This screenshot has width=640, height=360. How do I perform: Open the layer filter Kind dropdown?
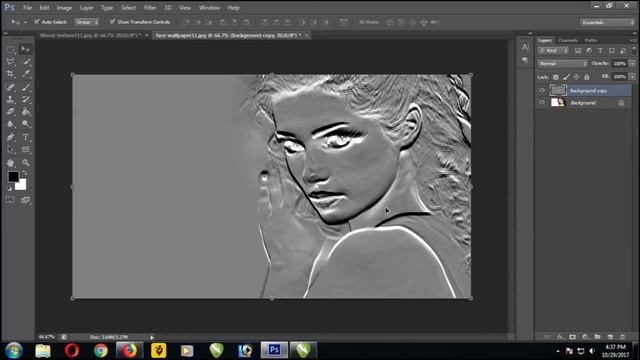point(553,51)
